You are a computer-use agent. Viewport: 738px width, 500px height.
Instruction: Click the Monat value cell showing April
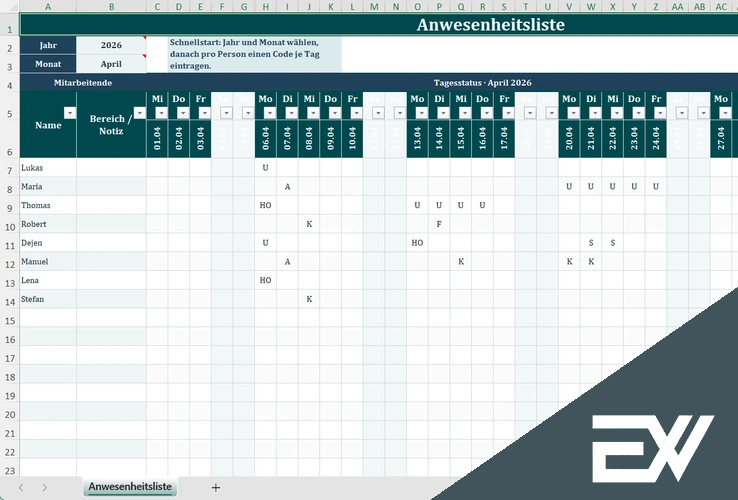110,64
